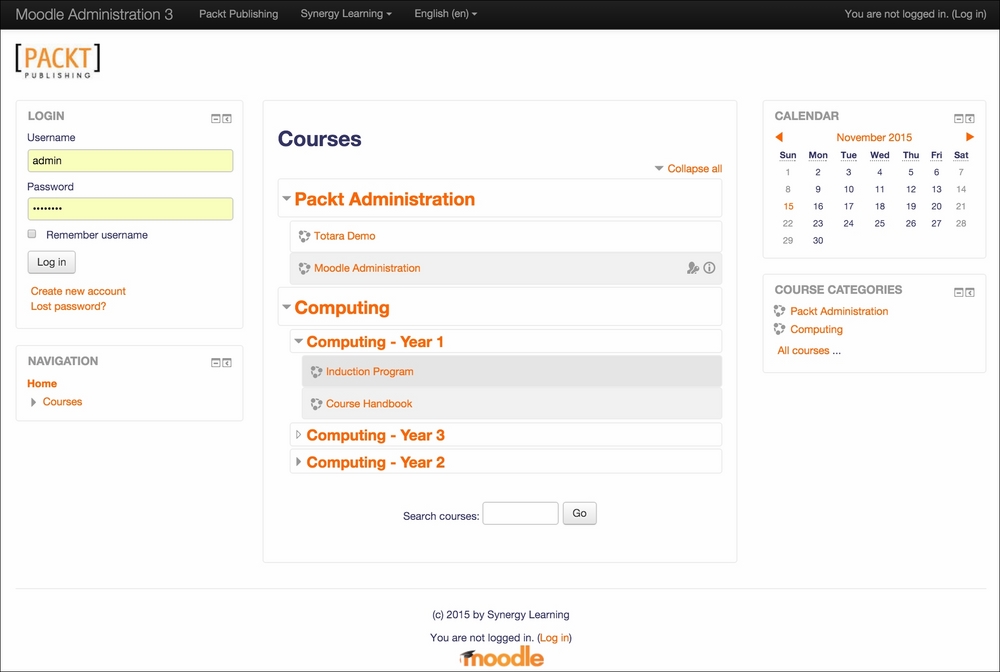Show summary info for Moodle Administration course
This screenshot has height=672, width=1000.
(709, 268)
